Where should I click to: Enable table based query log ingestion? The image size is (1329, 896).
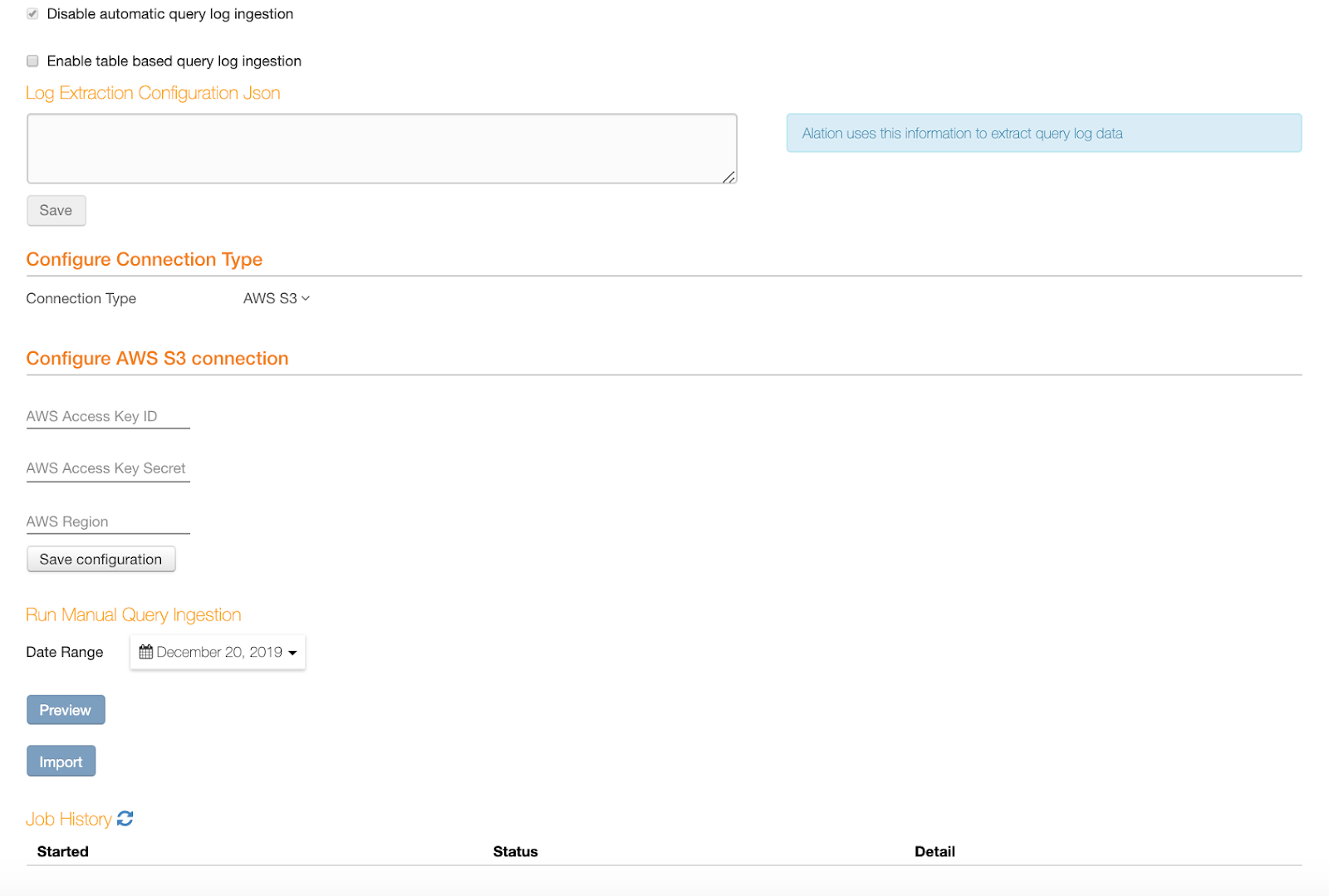[32, 61]
